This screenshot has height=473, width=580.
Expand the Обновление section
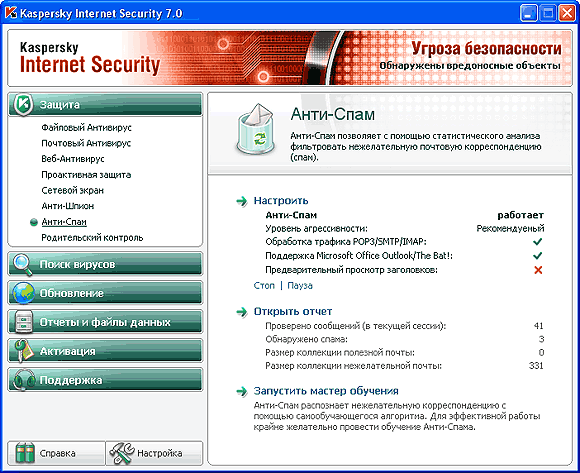[x=105, y=293]
